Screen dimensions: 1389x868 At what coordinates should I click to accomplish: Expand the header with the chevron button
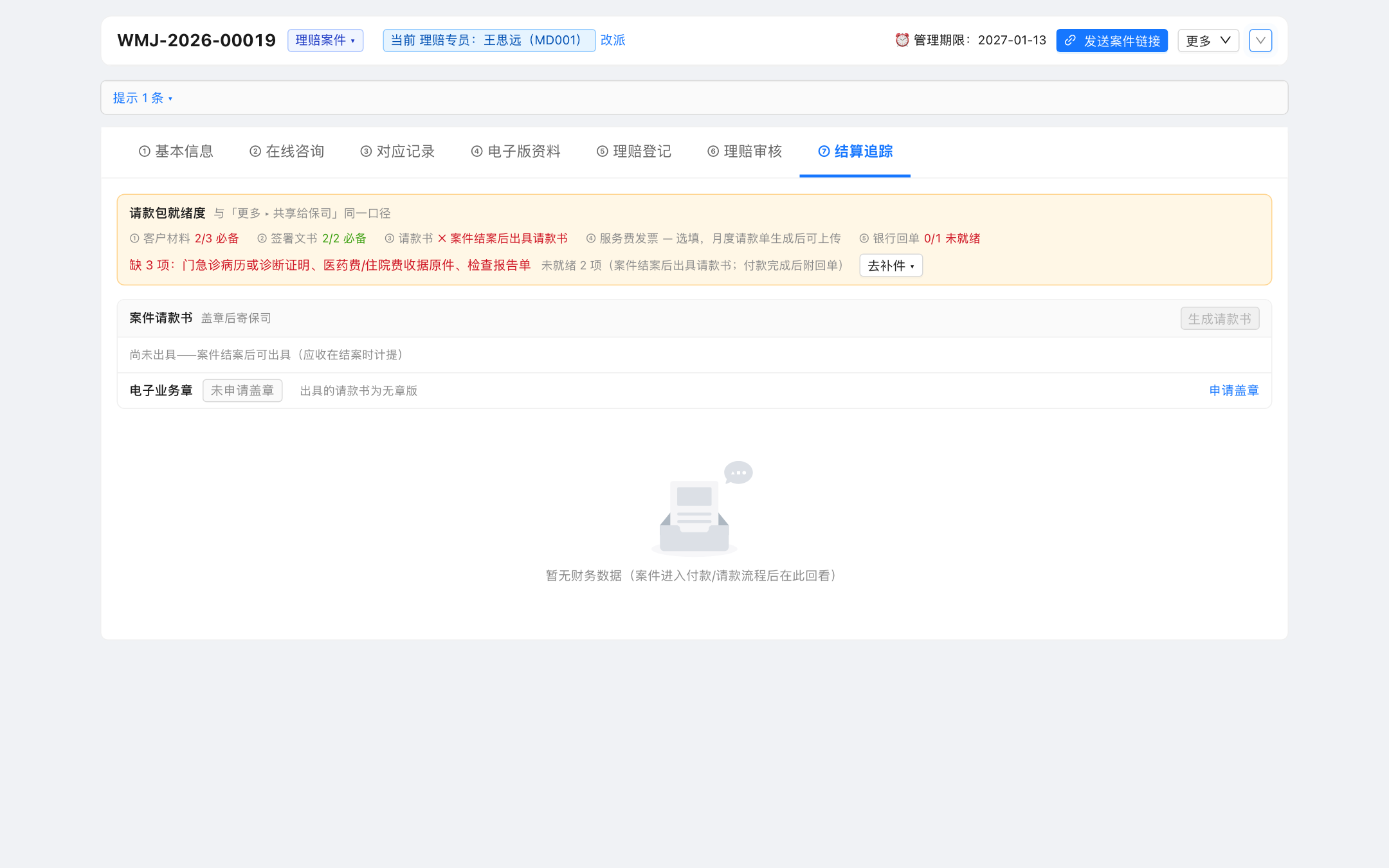point(1260,41)
